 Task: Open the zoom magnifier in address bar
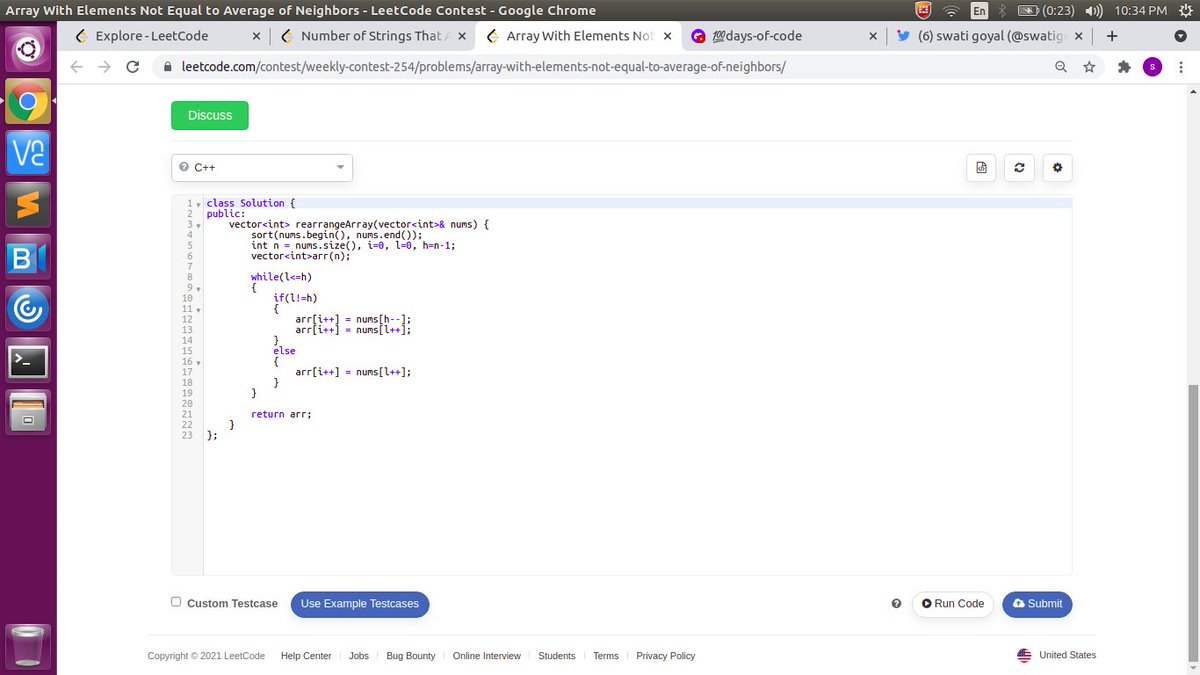pyautogui.click(x=1060, y=67)
